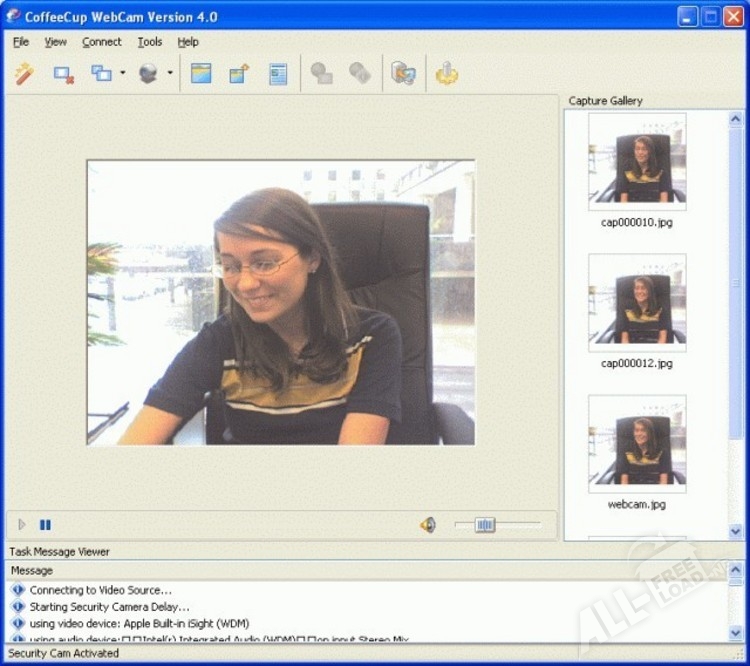This screenshot has width=750, height=666.
Task: Click the Capture Gallery scroll down arrow
Action: pyautogui.click(x=736, y=532)
